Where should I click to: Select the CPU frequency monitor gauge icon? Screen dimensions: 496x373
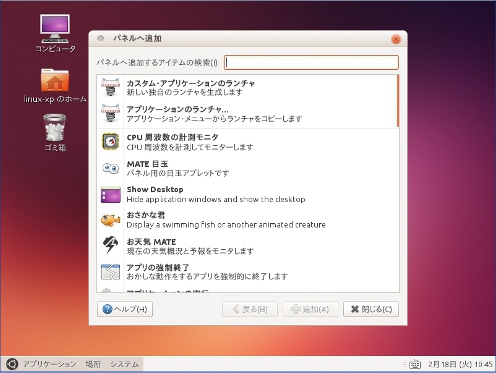tap(110, 141)
